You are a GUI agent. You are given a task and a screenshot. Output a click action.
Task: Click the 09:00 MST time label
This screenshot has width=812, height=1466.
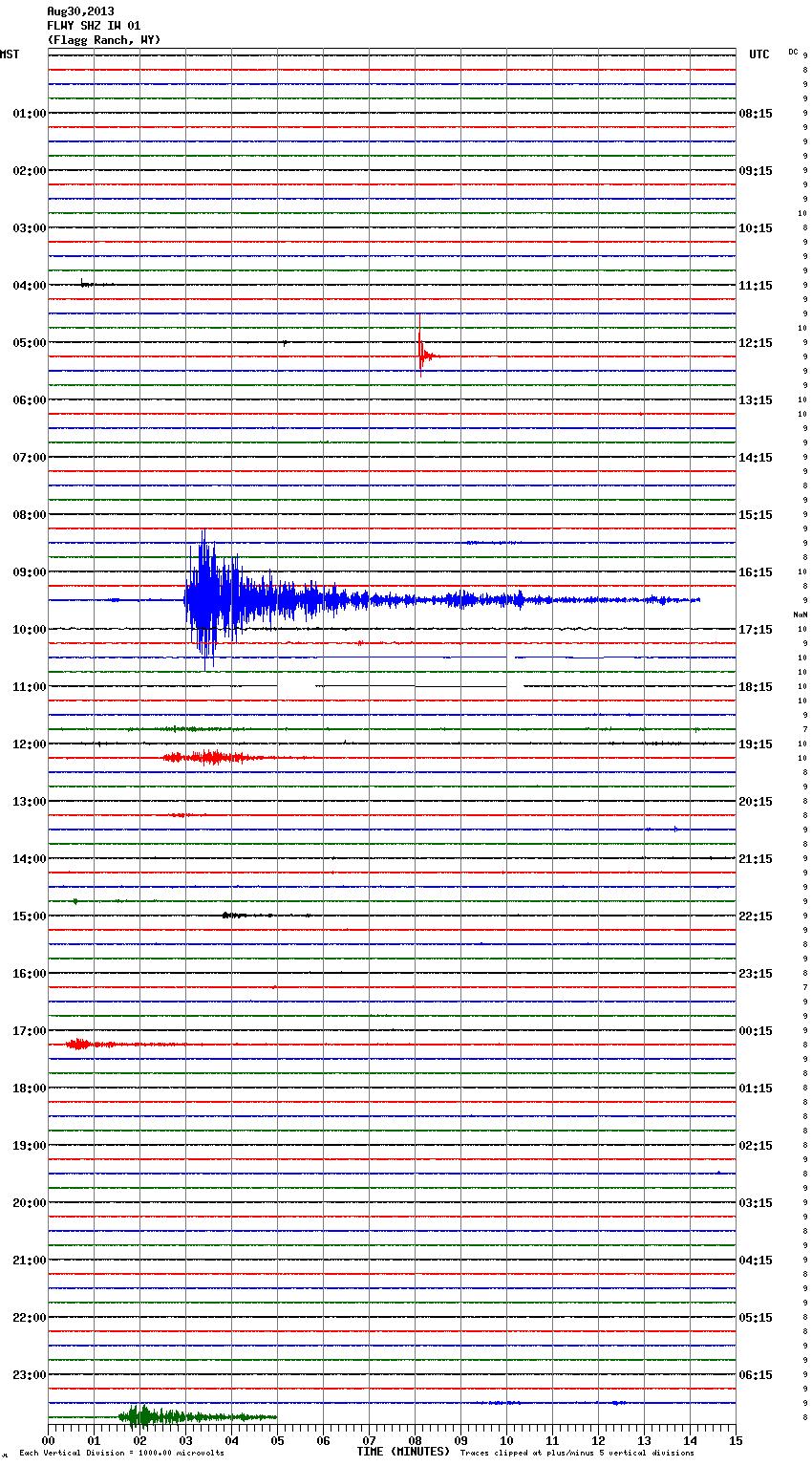point(29,572)
